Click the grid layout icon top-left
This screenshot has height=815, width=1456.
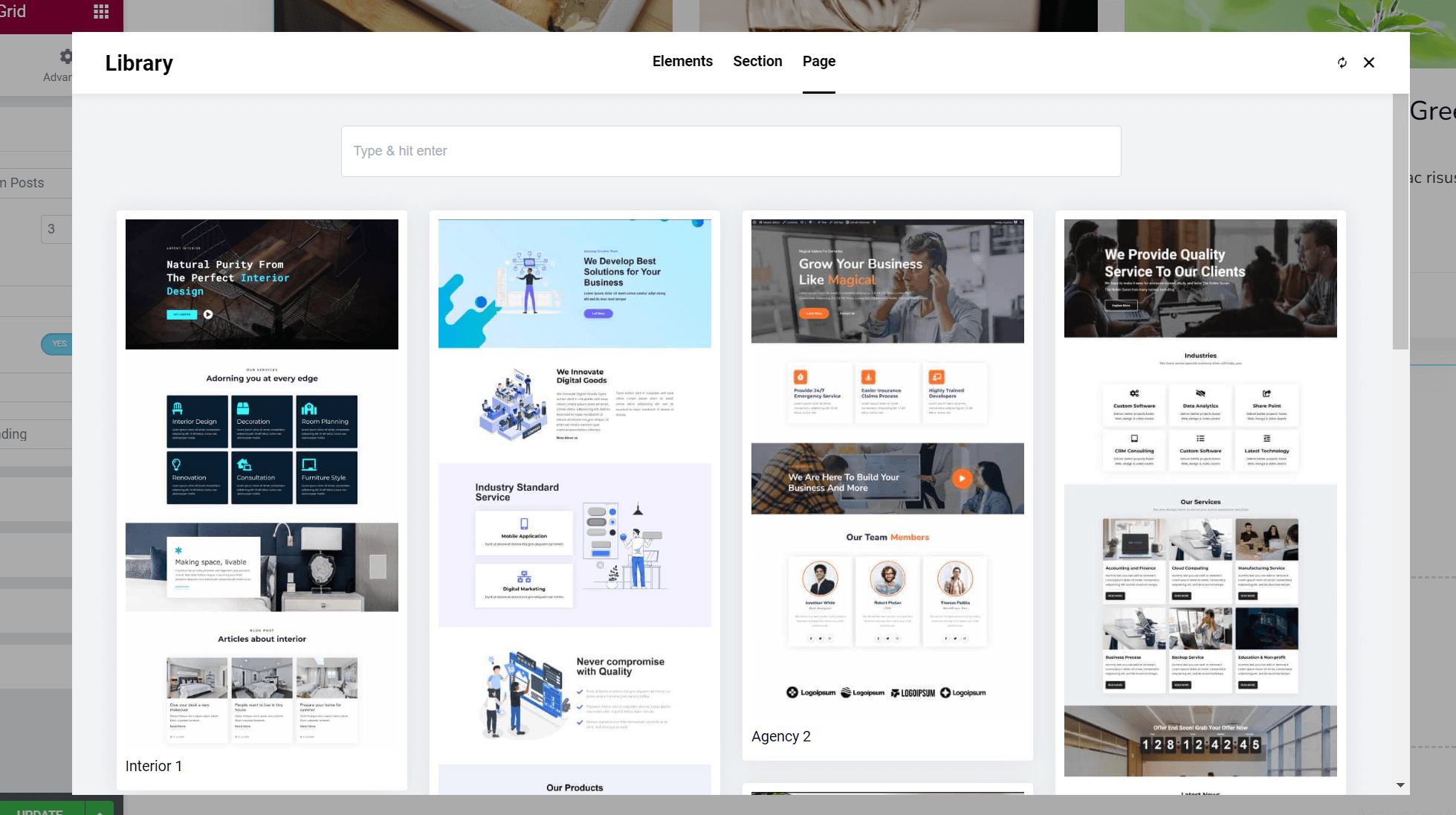[101, 11]
